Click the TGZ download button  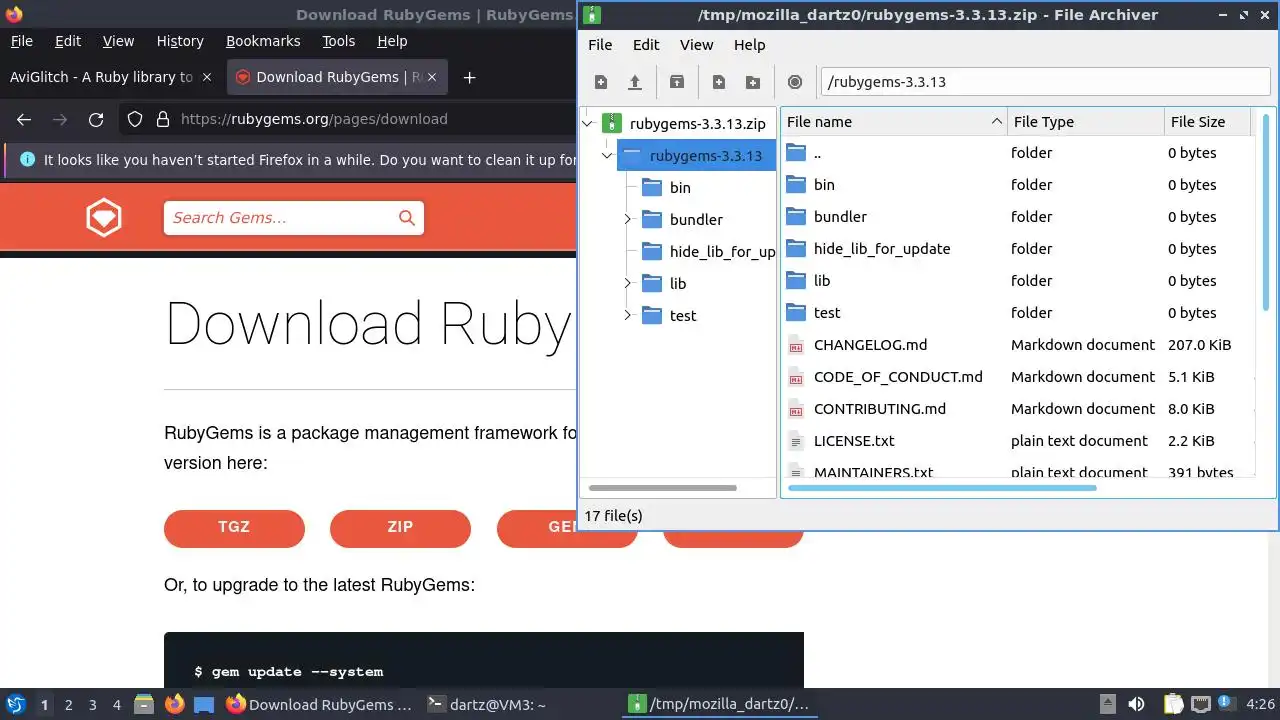pyautogui.click(x=234, y=528)
